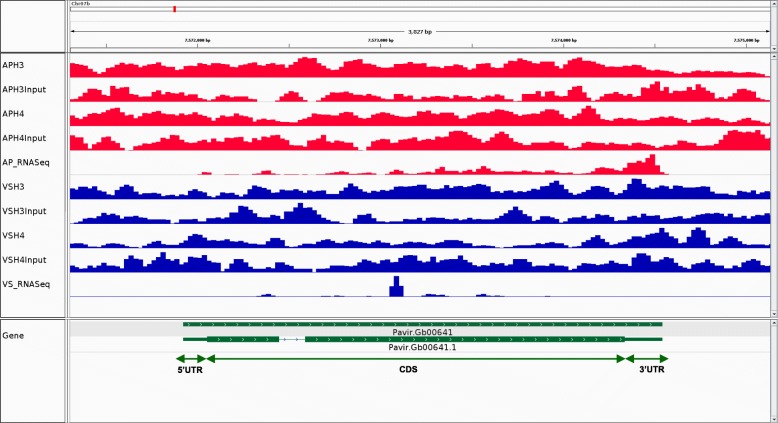The width and height of the screenshot is (778, 423).
Task: Click the AP_RNASeq track label
Action: coord(26,163)
